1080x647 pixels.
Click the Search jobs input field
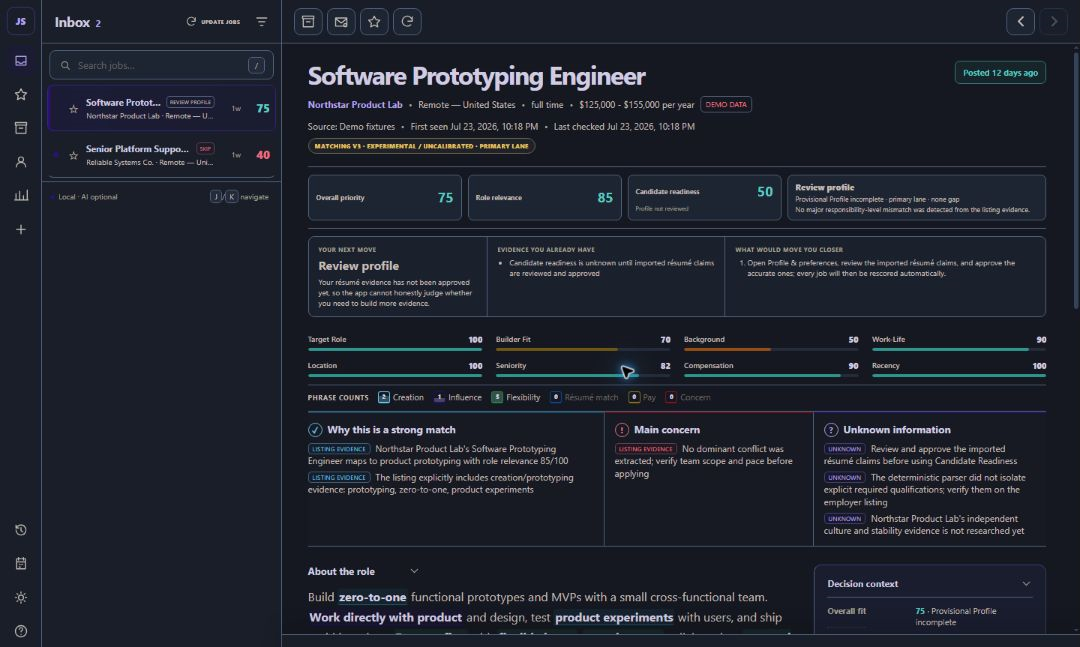[161, 65]
